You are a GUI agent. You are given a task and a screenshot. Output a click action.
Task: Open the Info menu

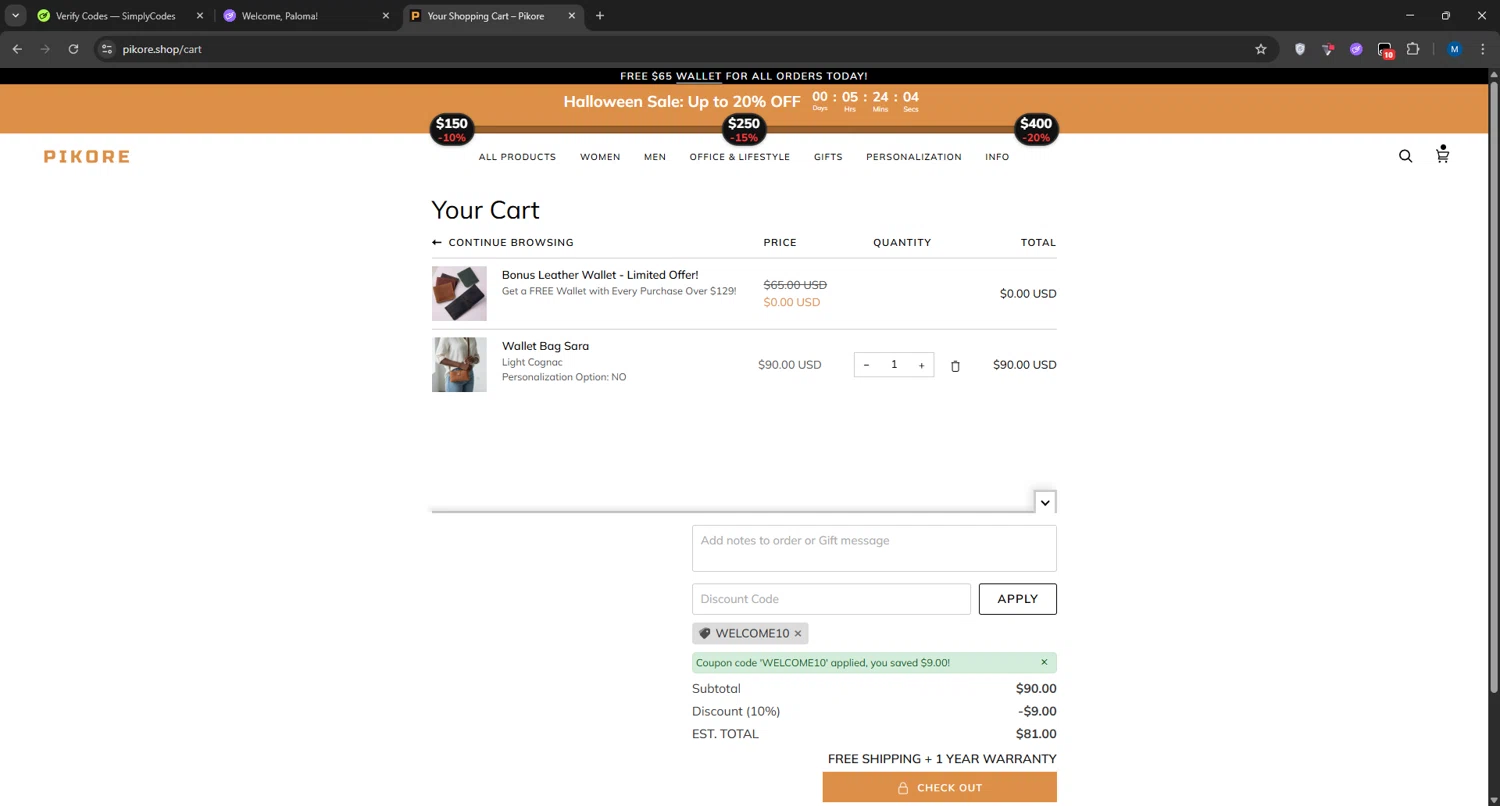point(997,157)
